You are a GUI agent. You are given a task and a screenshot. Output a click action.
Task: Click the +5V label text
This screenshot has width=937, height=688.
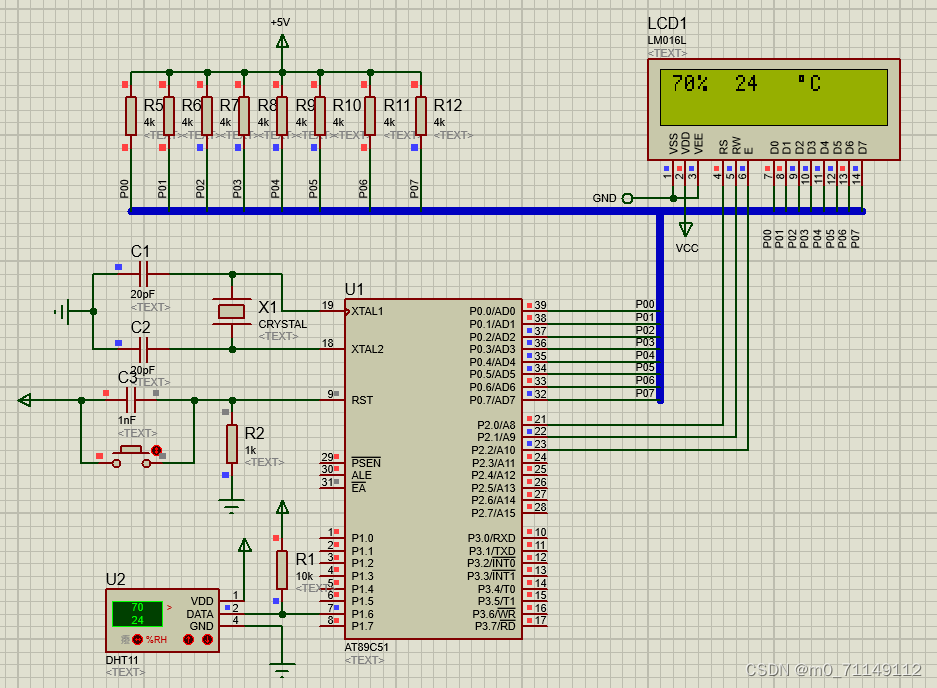tap(280, 23)
